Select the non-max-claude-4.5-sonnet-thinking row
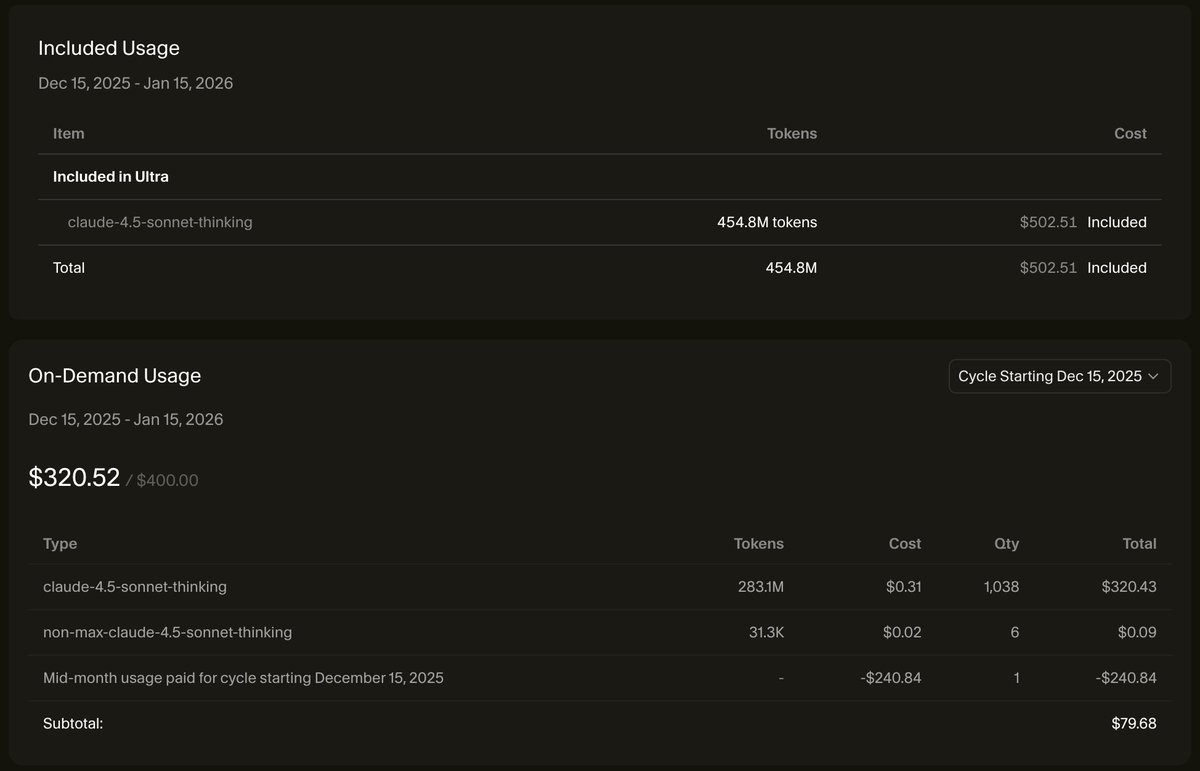This screenshot has height=771, width=1200. pos(166,632)
